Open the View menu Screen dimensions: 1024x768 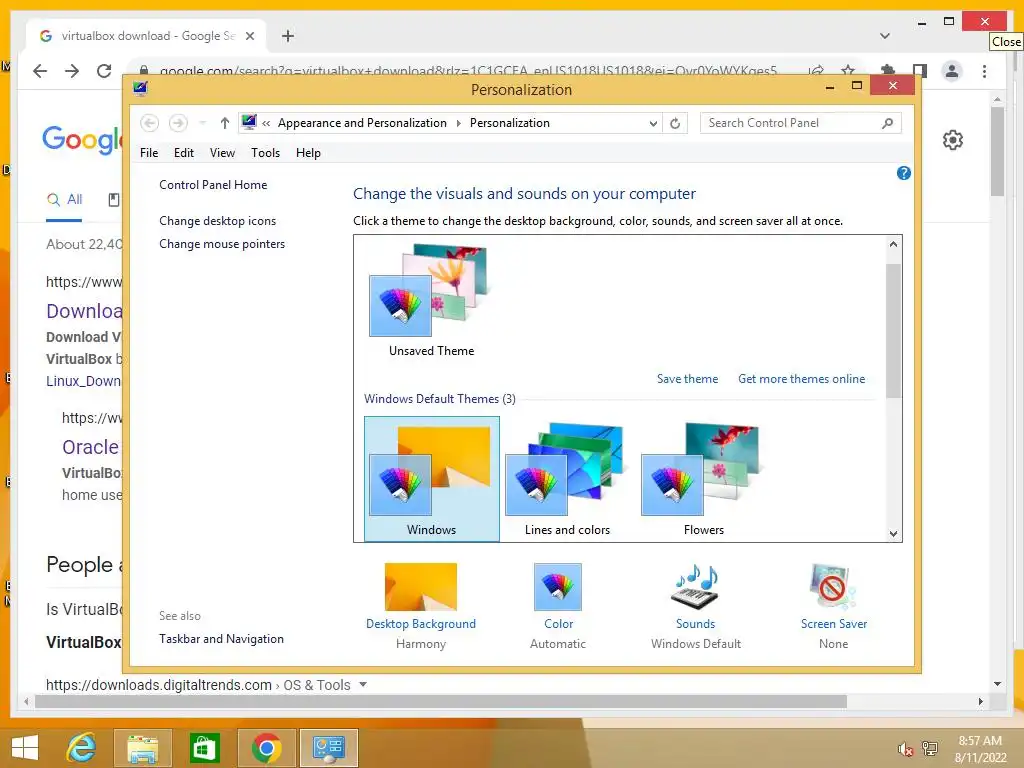tap(222, 153)
